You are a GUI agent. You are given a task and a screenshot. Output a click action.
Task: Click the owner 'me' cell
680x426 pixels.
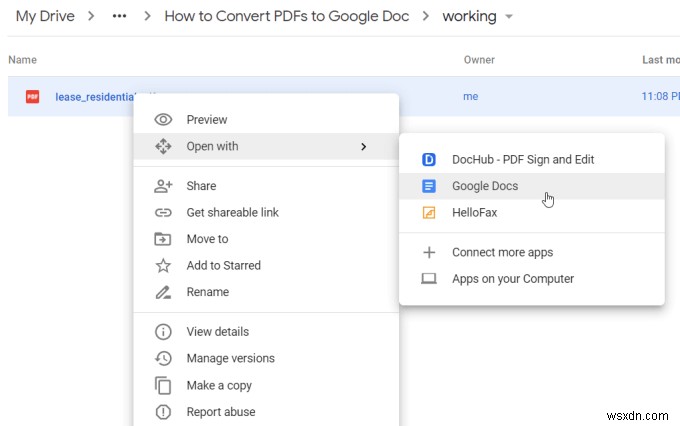coord(471,96)
